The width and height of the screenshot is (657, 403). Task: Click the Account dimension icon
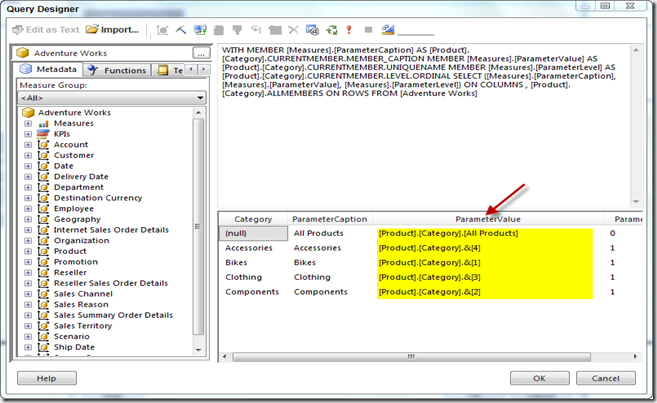(43, 145)
